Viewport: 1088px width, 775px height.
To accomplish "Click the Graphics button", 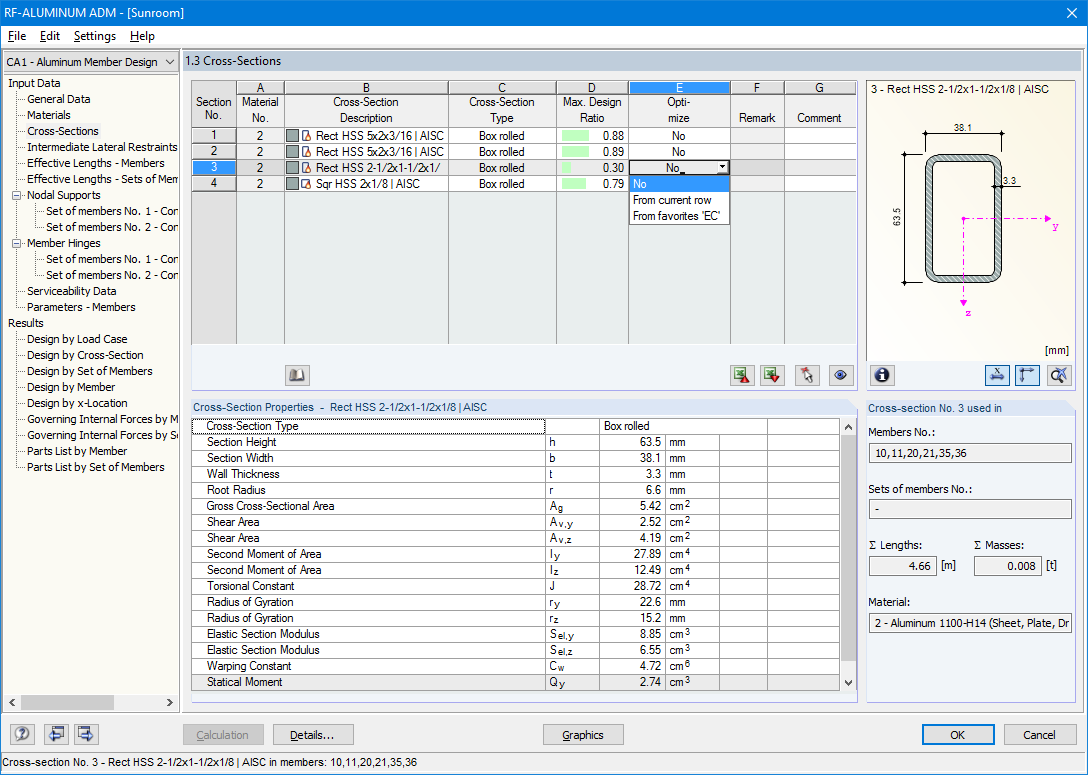I will (x=583, y=735).
